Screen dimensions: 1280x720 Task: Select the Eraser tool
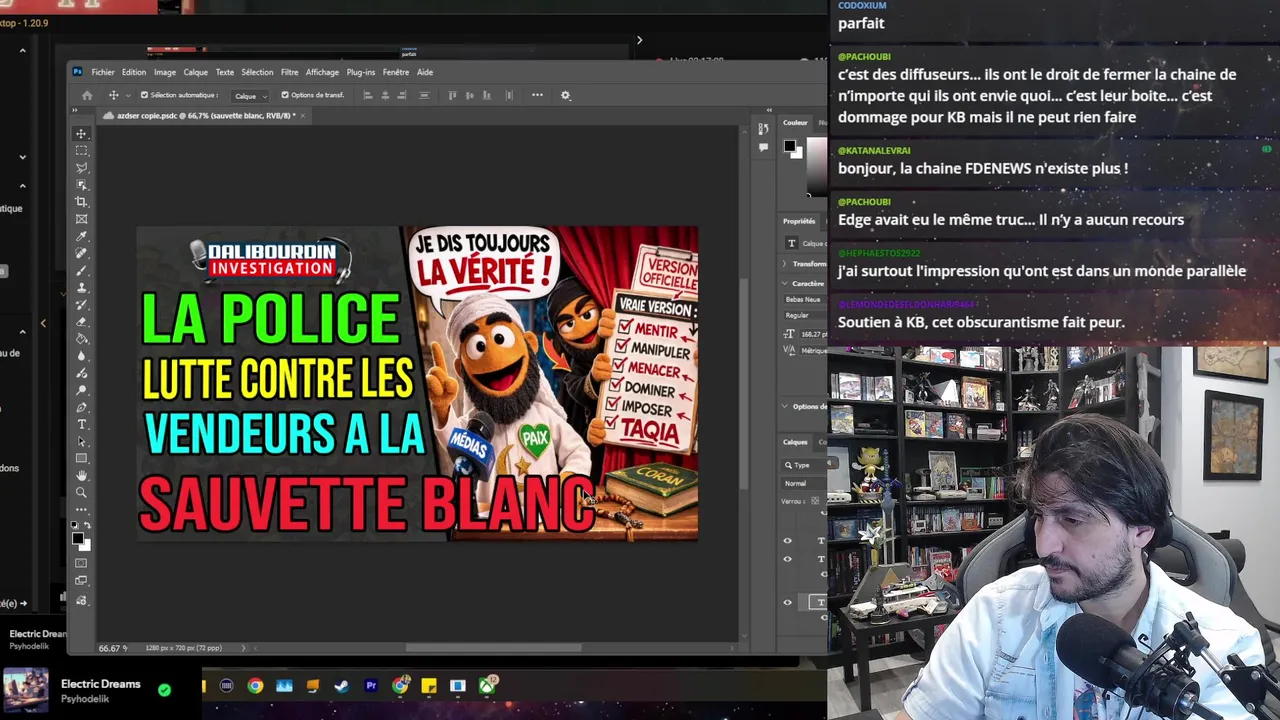tap(82, 321)
